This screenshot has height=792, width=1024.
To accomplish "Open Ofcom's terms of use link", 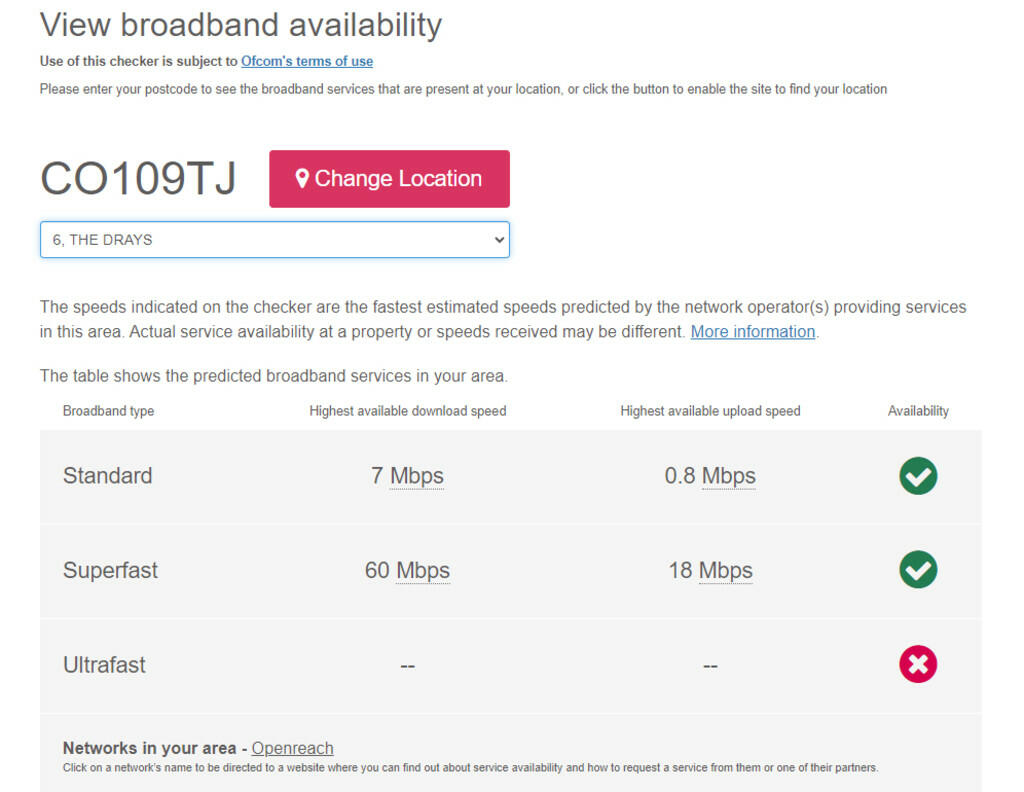I will [x=307, y=61].
